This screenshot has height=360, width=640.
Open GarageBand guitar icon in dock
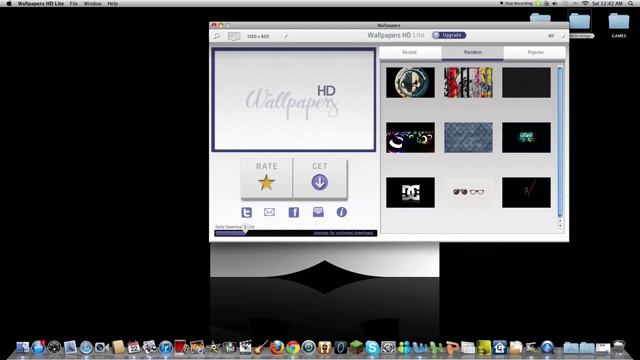pos(261,347)
